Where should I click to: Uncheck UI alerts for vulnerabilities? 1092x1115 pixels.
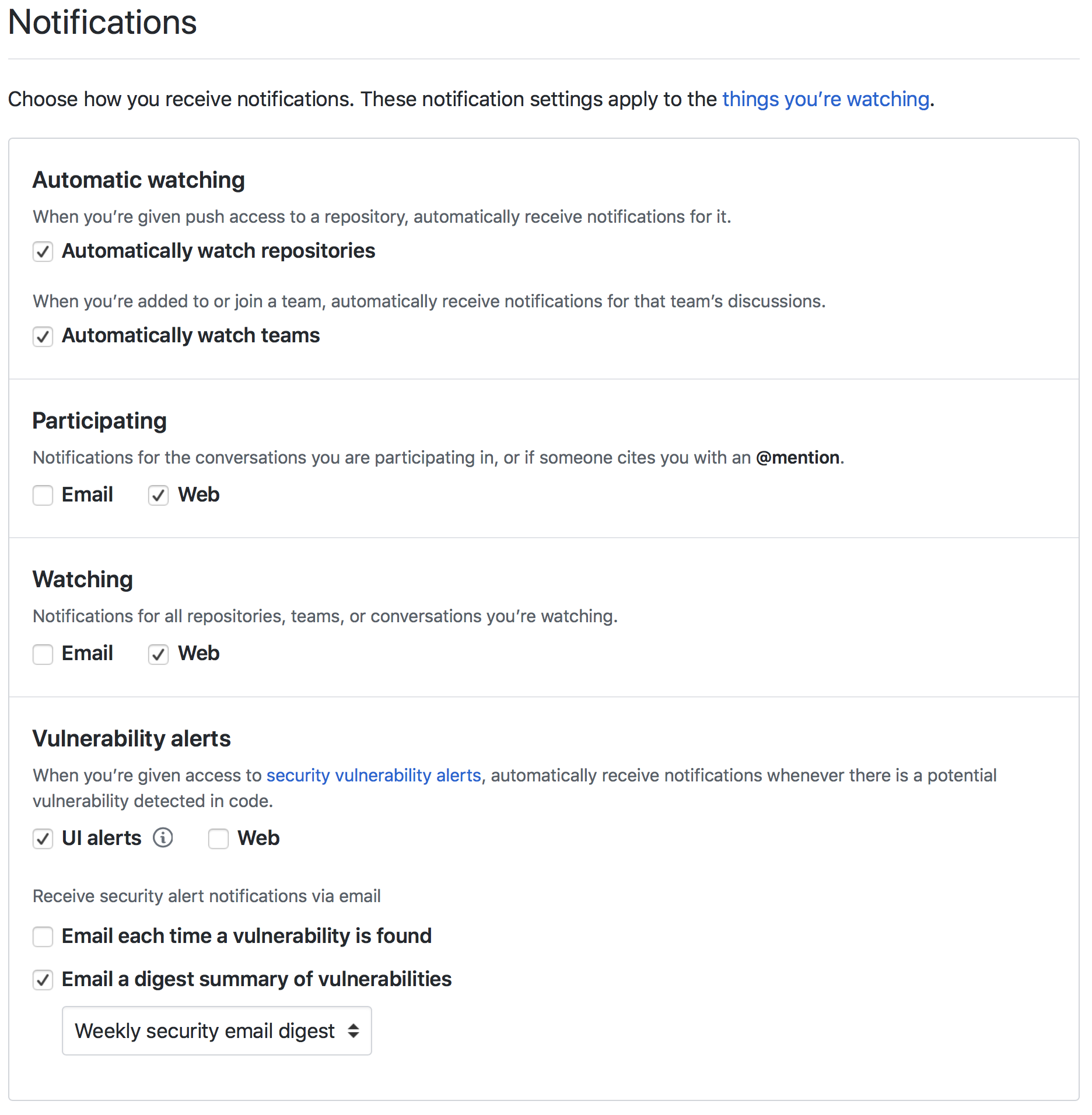[43, 839]
